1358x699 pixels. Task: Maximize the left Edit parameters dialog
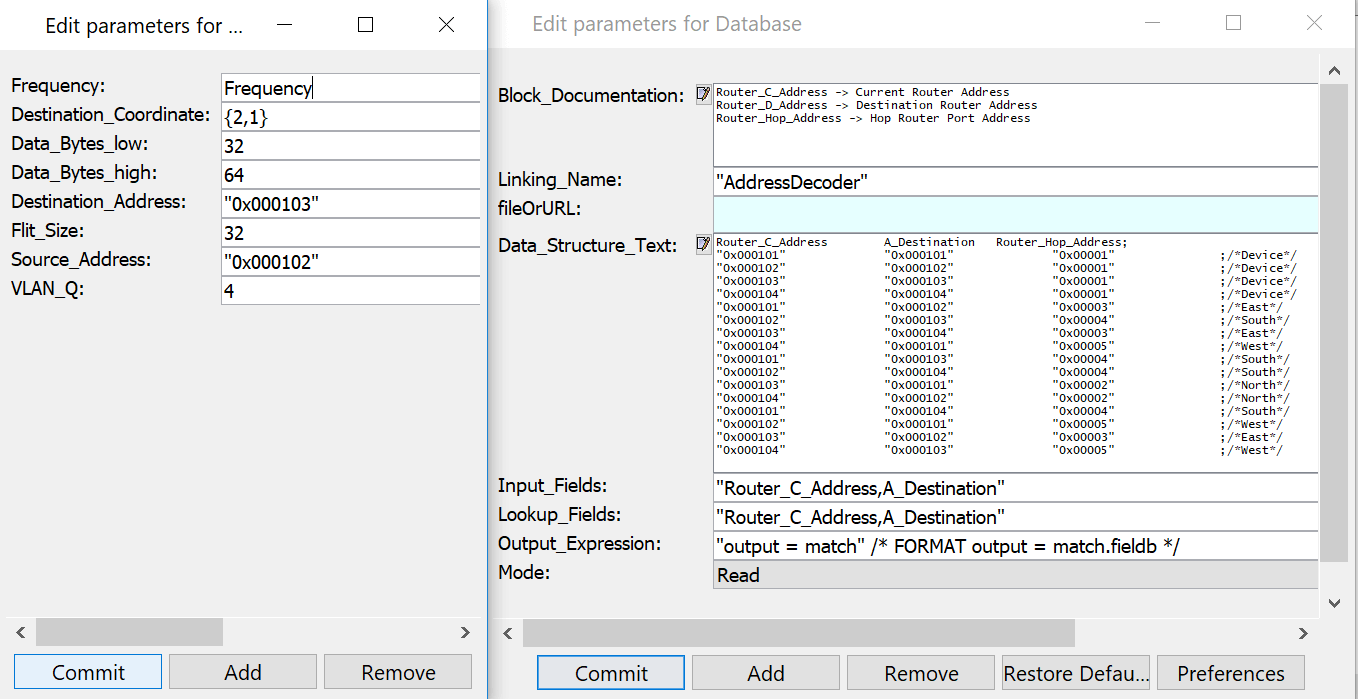pyautogui.click(x=365, y=25)
